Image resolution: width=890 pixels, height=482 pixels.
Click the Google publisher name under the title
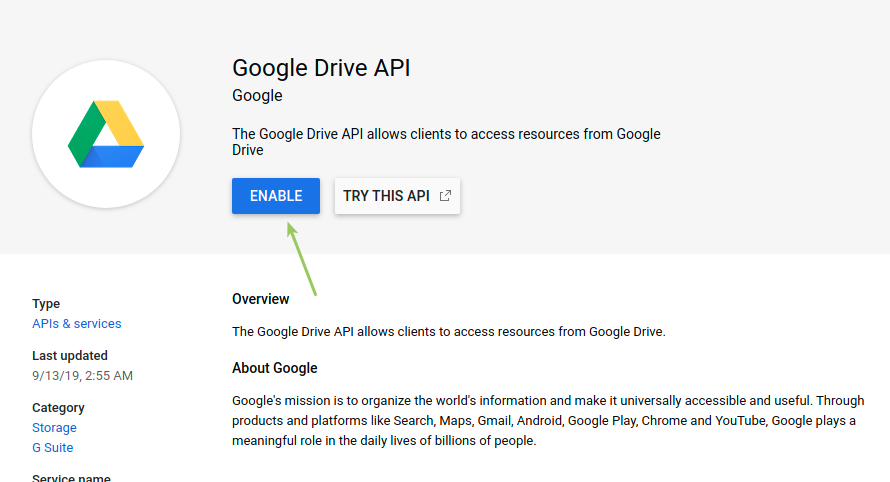pyautogui.click(x=257, y=95)
